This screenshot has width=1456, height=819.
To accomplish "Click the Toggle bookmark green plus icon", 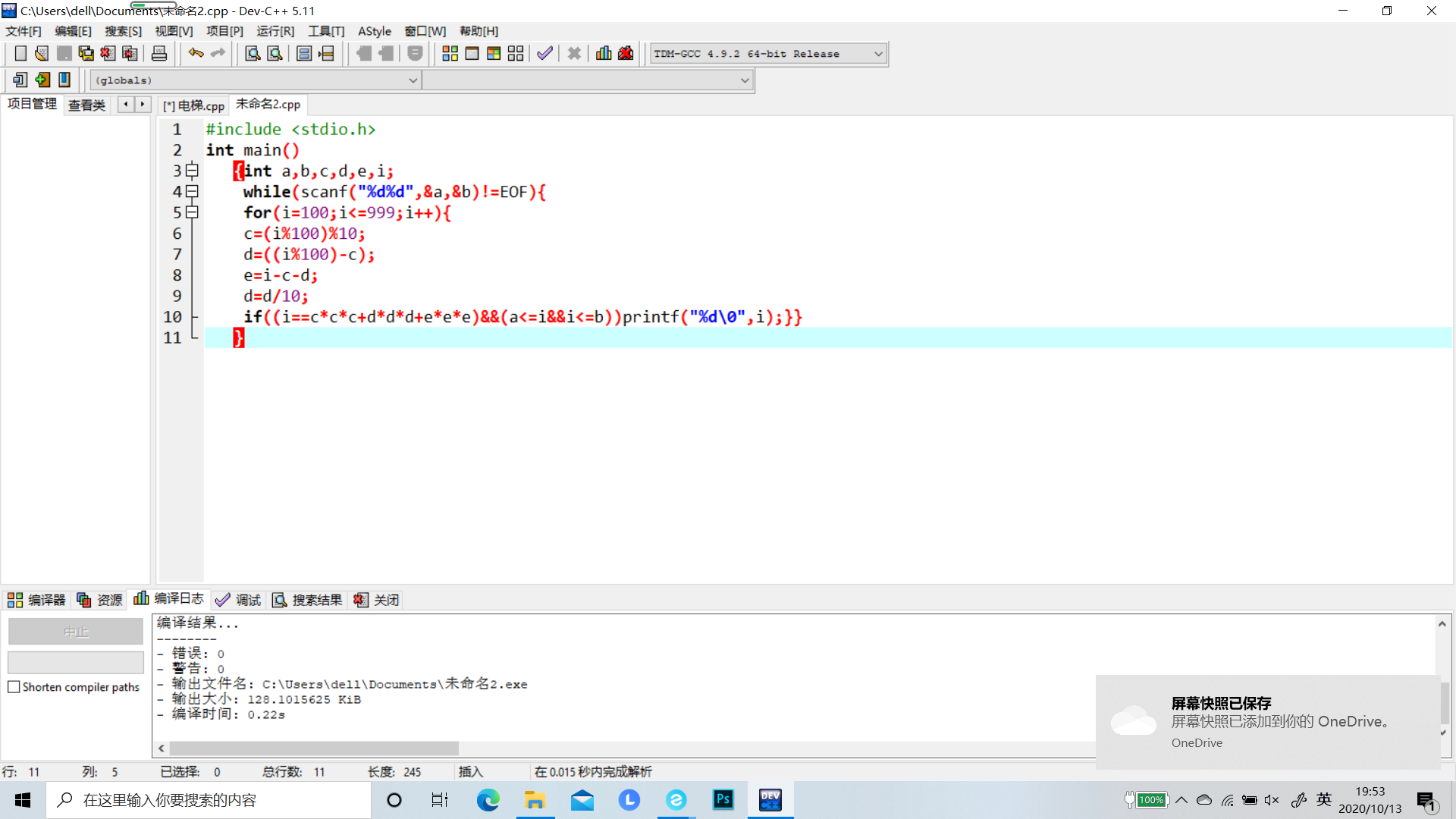I will tap(42, 80).
